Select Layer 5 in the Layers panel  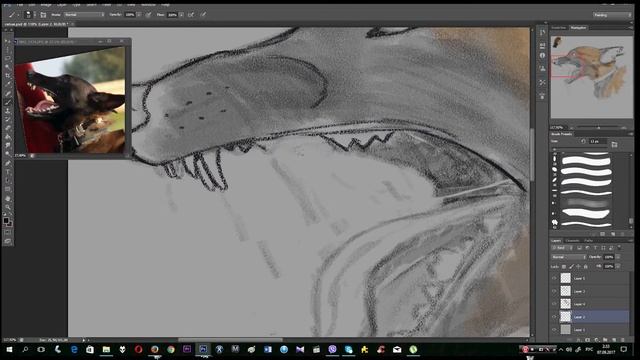590,278
